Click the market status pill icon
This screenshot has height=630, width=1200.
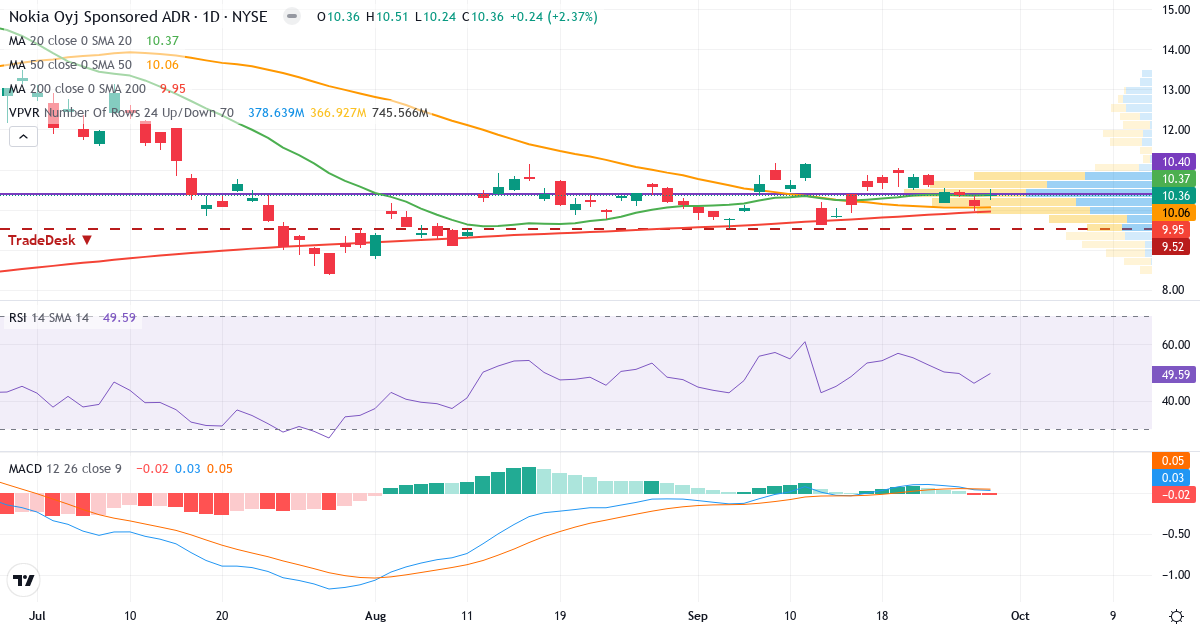pos(291,17)
